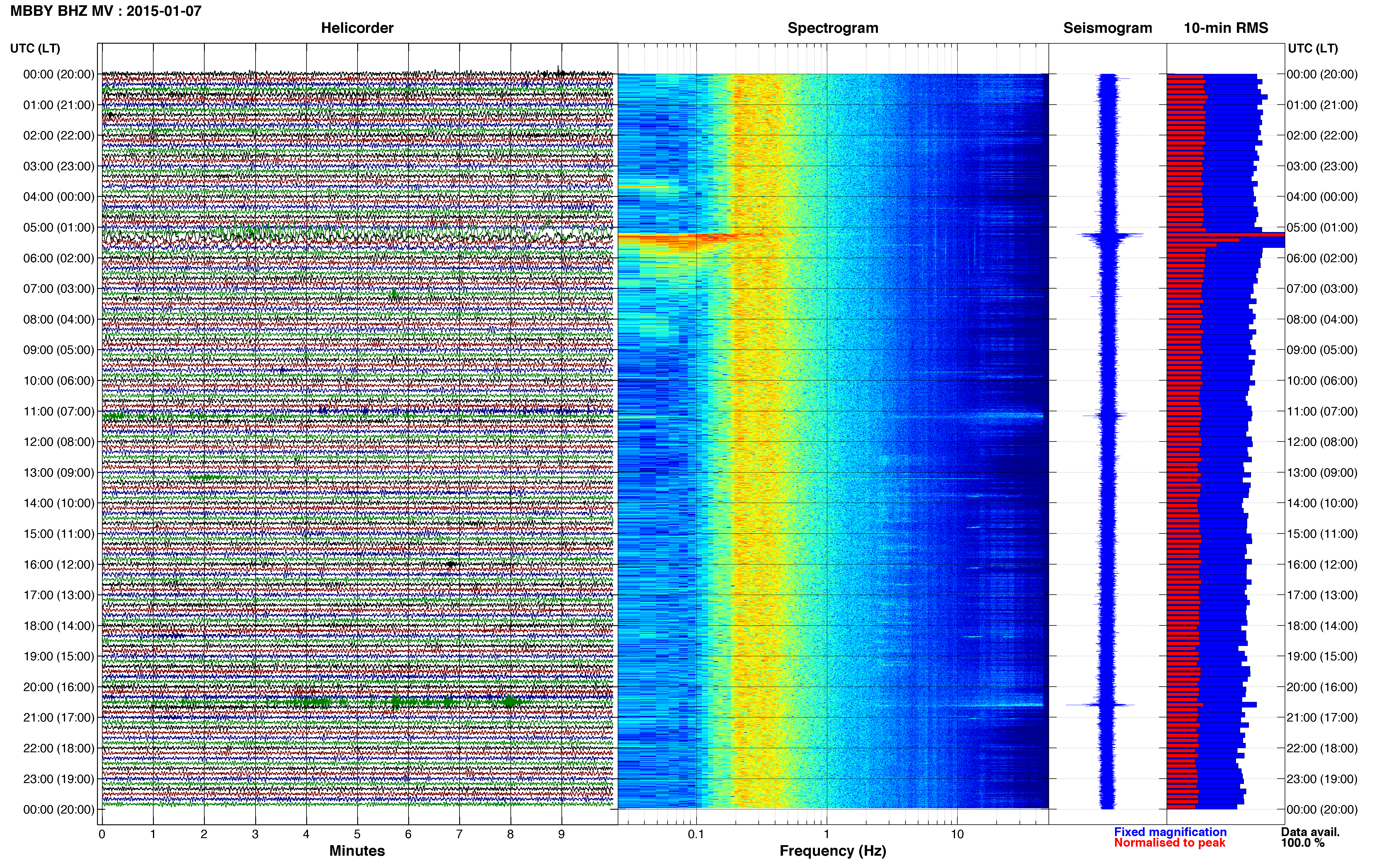
Task: Click the green helicorder tremor trace near 20:30
Action: pos(357,702)
